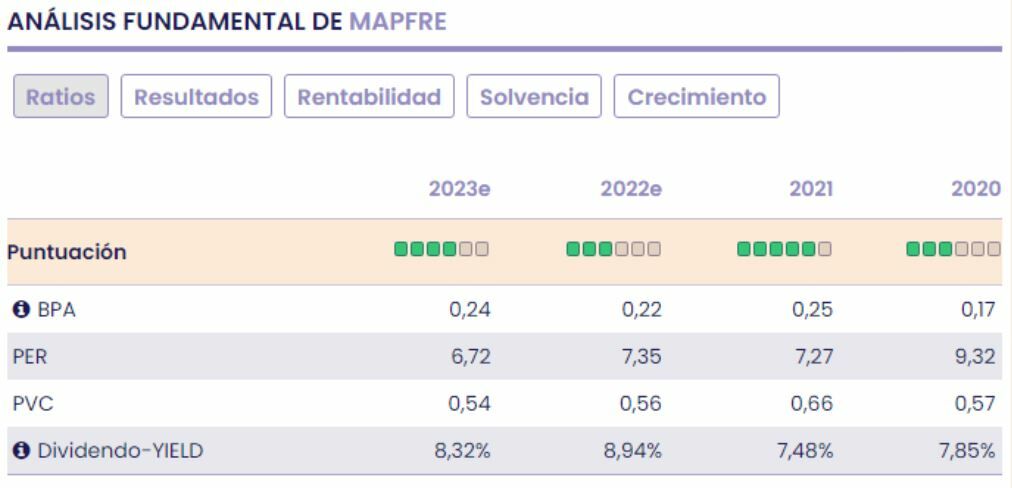Screen dimensions: 1012x488
Task: Click the 8,32% dividend yield value
Action: click(464, 451)
